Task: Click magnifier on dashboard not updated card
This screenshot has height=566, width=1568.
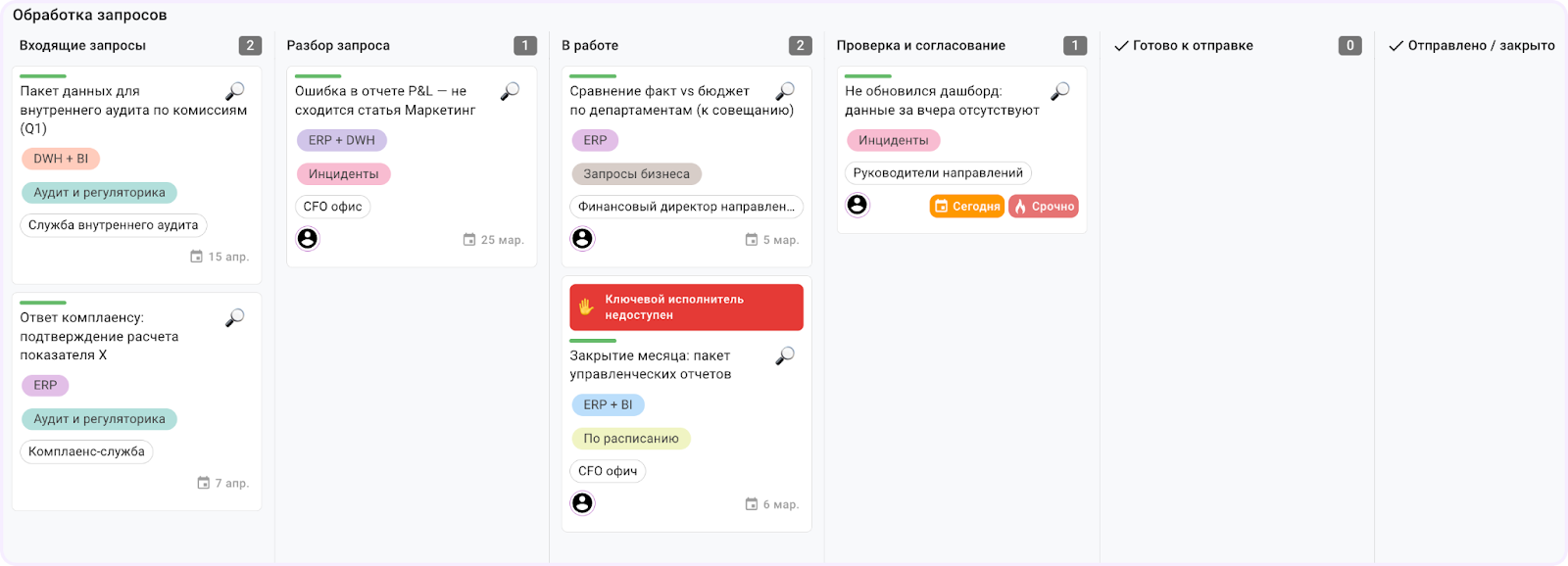Action: click(1060, 91)
